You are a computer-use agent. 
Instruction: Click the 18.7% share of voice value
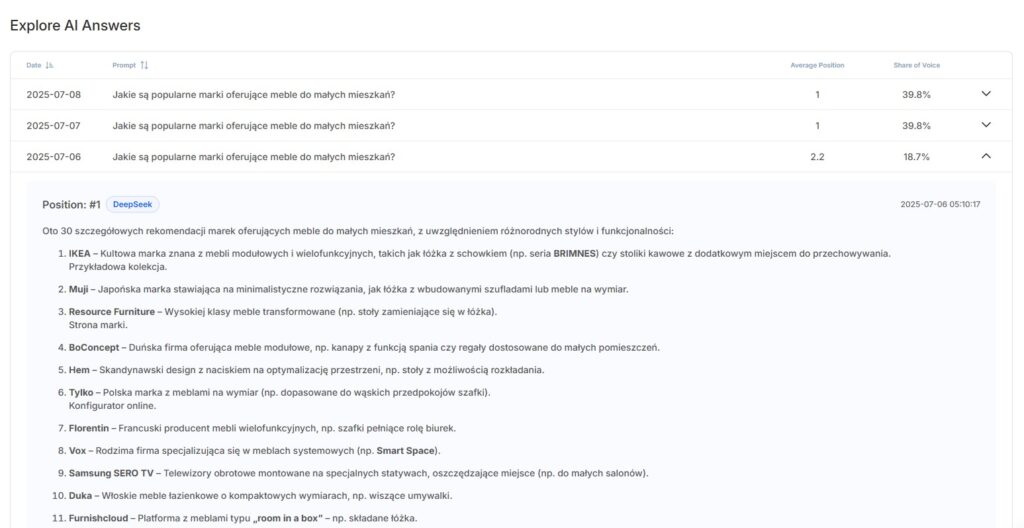tap(916, 157)
